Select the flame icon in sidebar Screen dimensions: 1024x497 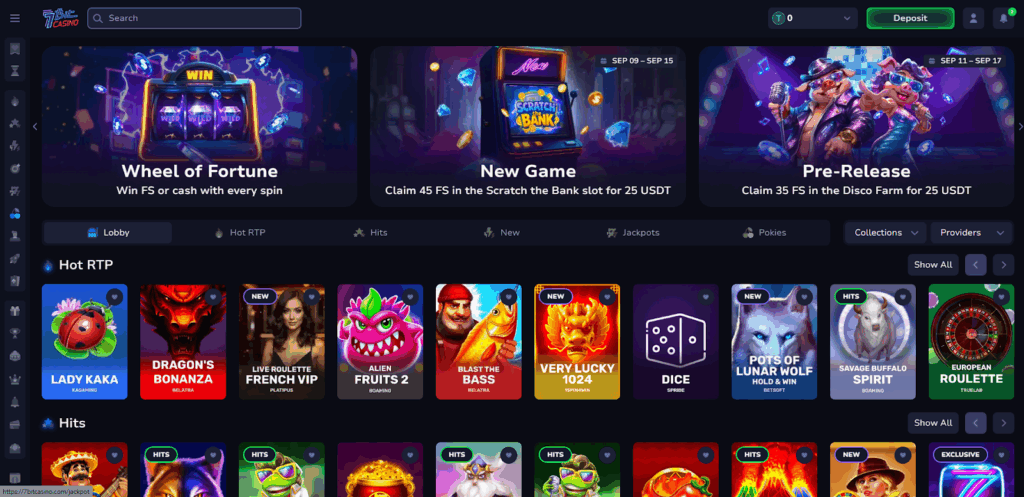pyautogui.click(x=15, y=101)
